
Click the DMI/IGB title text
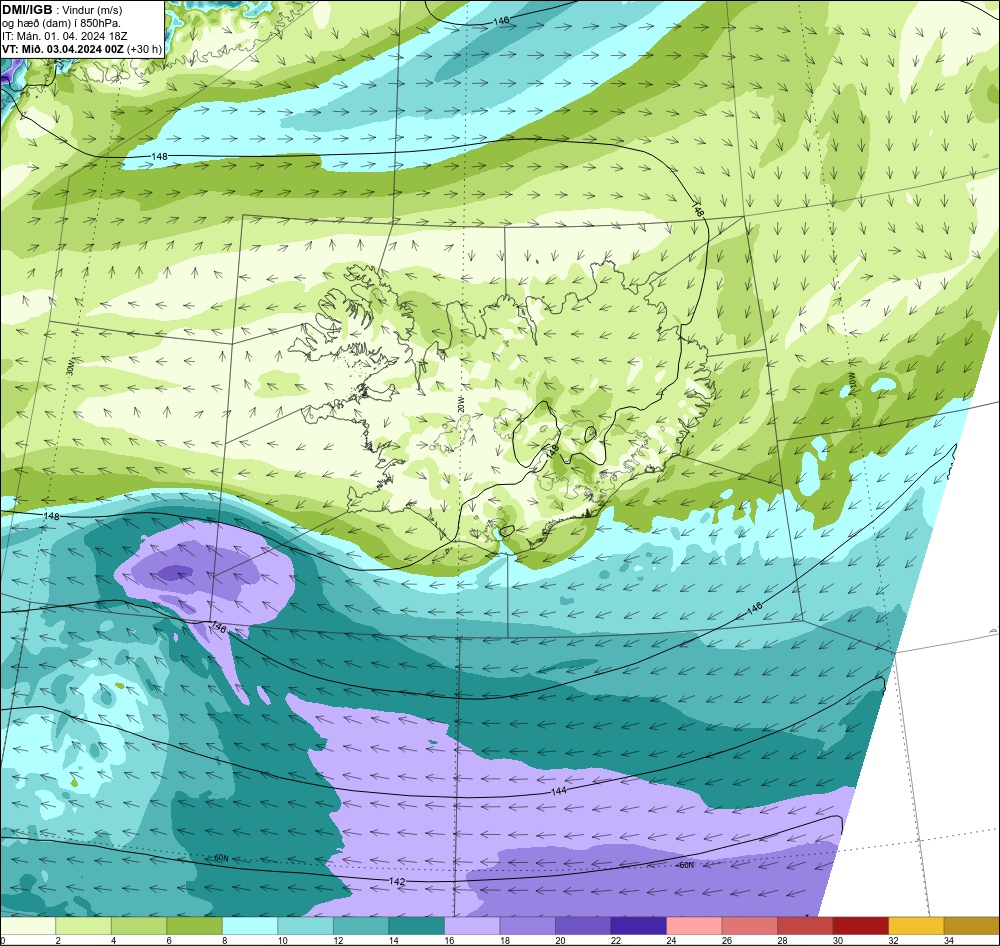pyautogui.click(x=27, y=10)
